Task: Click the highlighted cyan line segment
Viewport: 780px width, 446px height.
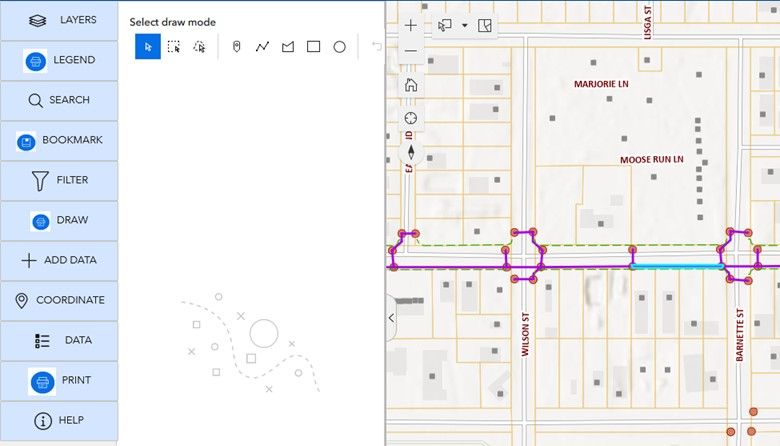Action: [677, 267]
